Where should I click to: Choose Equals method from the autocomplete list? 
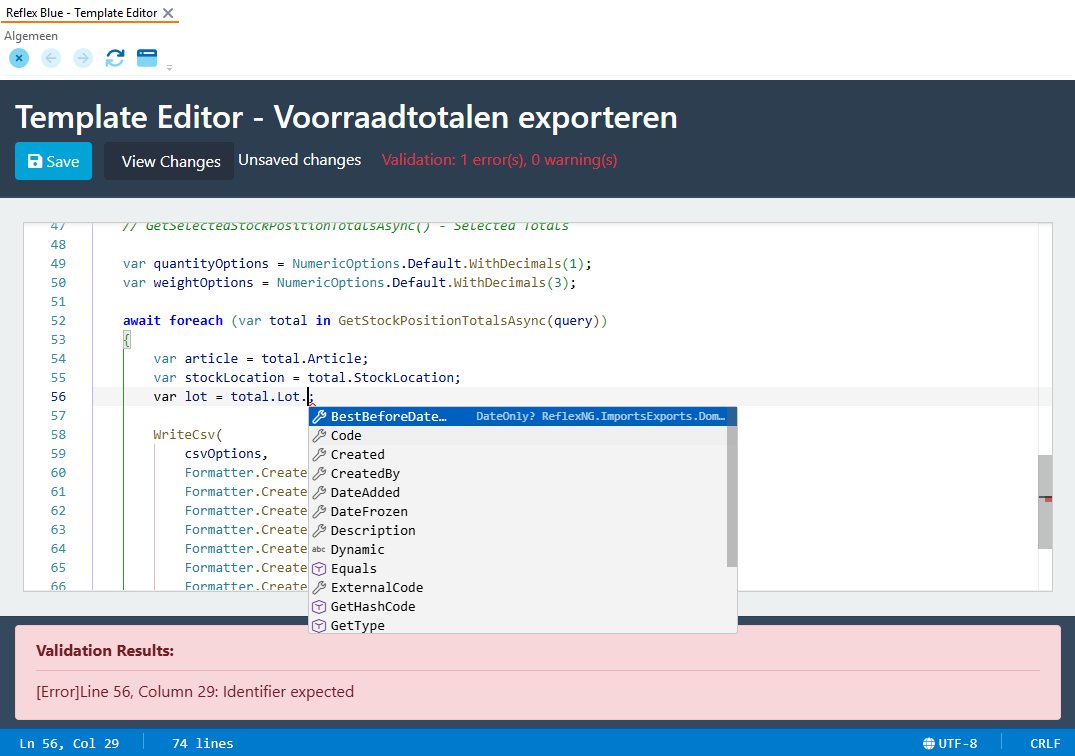(x=518, y=568)
